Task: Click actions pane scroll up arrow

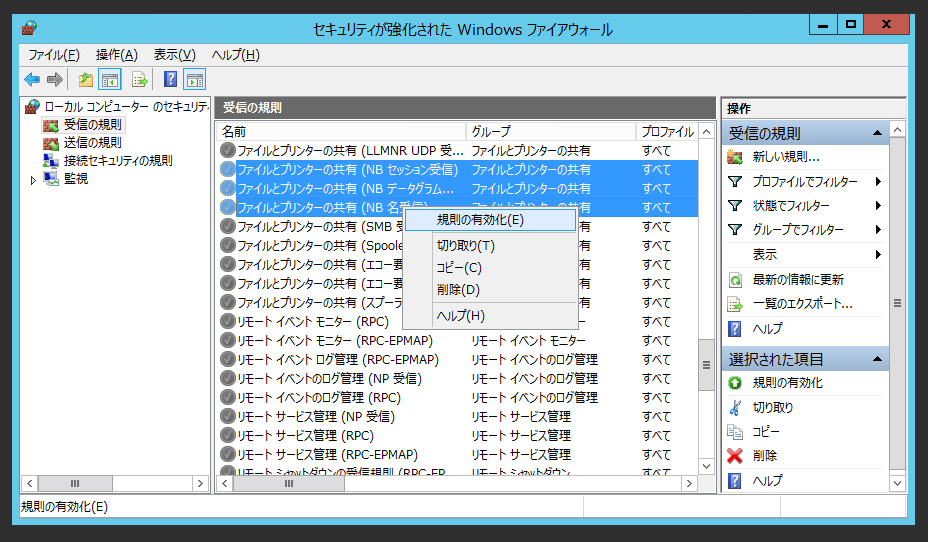Action: click(x=897, y=130)
